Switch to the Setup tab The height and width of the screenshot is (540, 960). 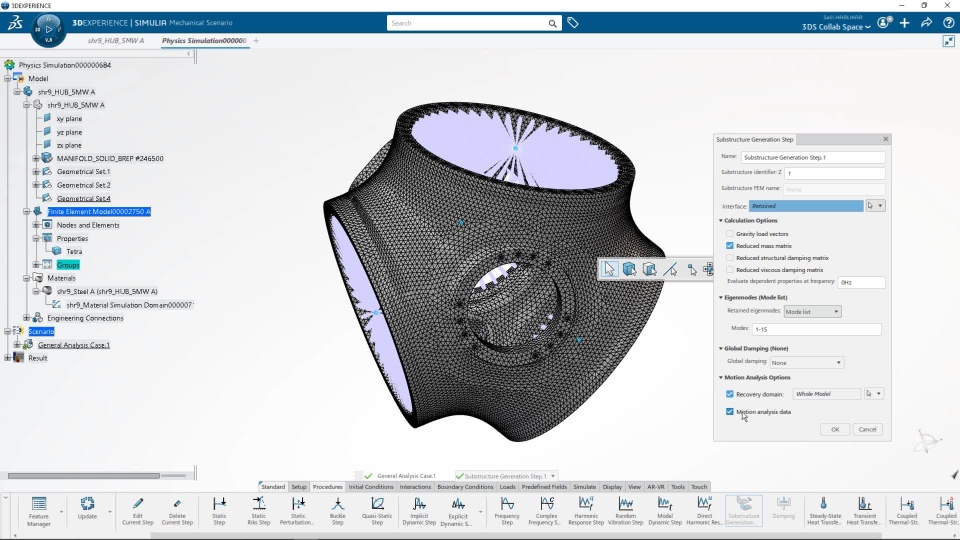[x=299, y=487]
